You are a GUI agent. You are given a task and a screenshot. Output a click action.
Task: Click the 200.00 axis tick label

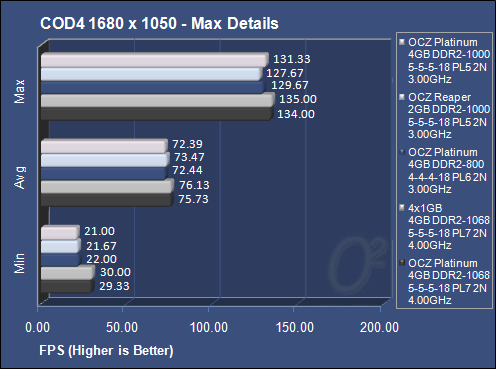379,327
